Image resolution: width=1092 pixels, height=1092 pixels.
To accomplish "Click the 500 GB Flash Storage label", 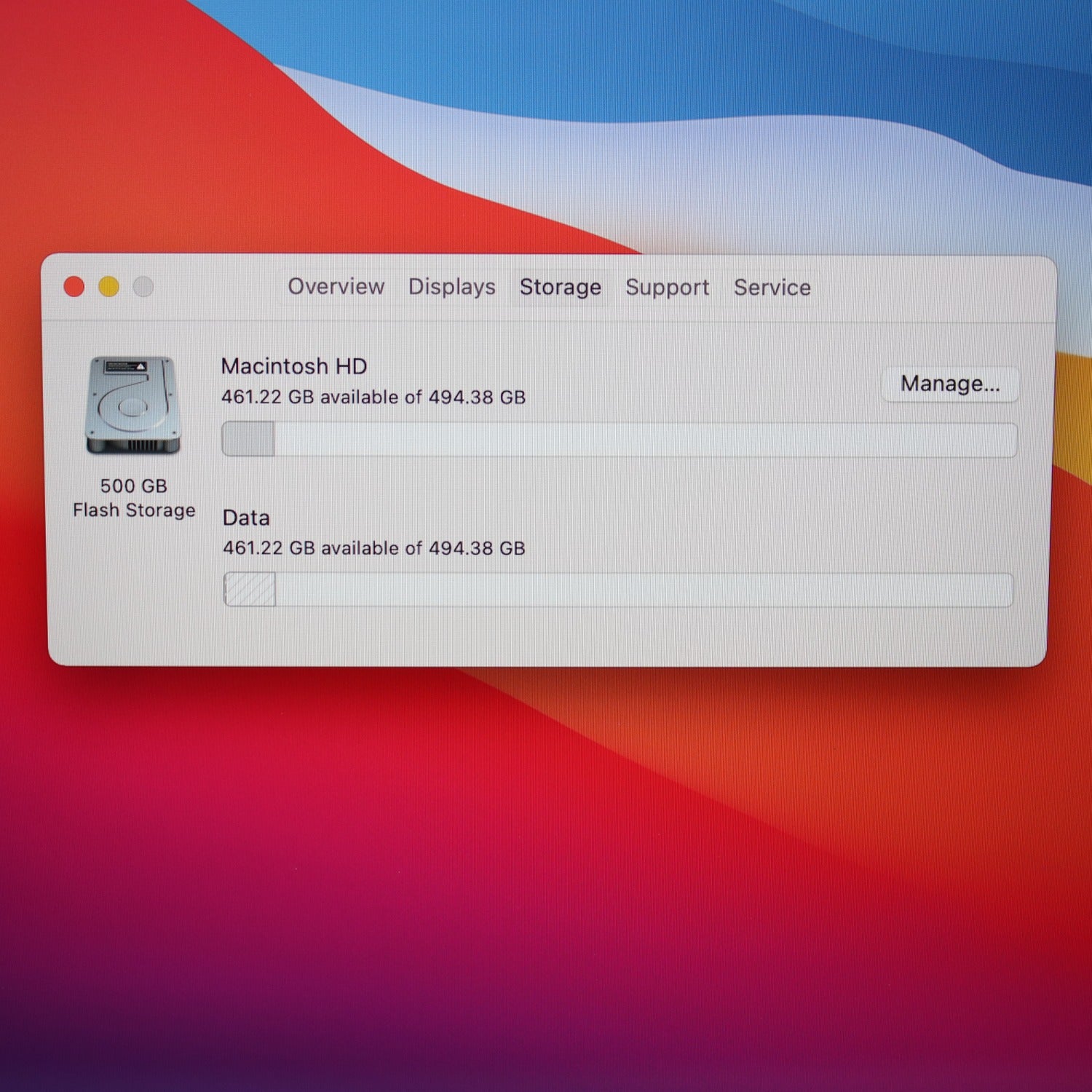I will 134,498.
